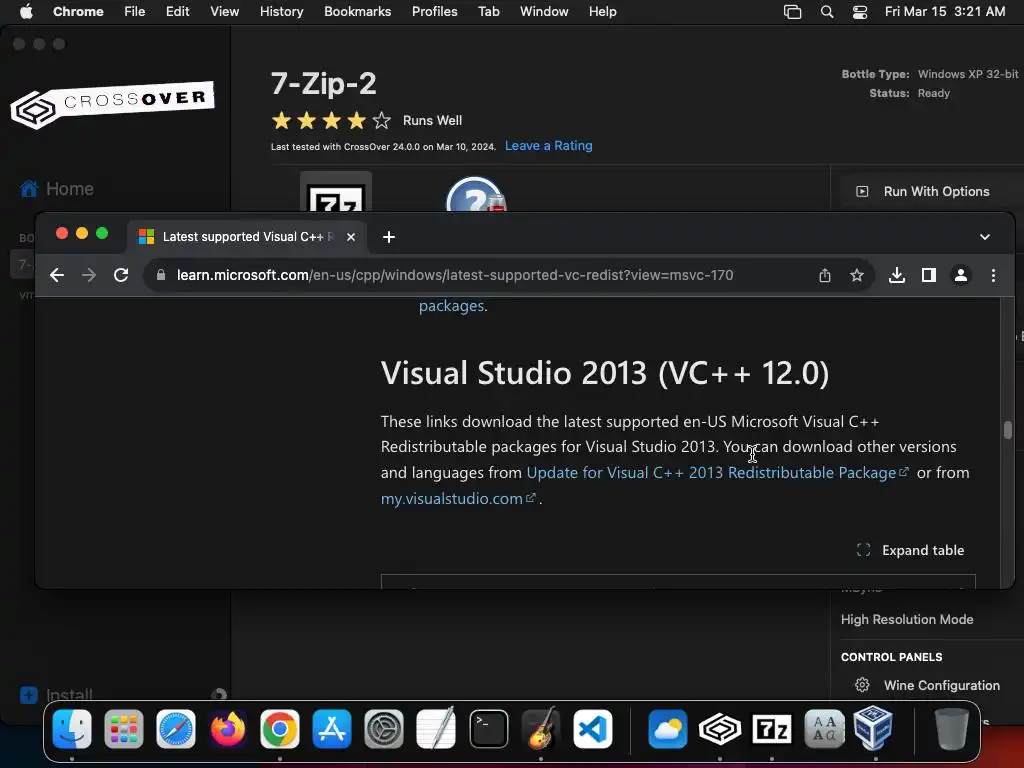Image resolution: width=1024 pixels, height=768 pixels.
Task: Open Firefox from Dock
Action: click(228, 729)
